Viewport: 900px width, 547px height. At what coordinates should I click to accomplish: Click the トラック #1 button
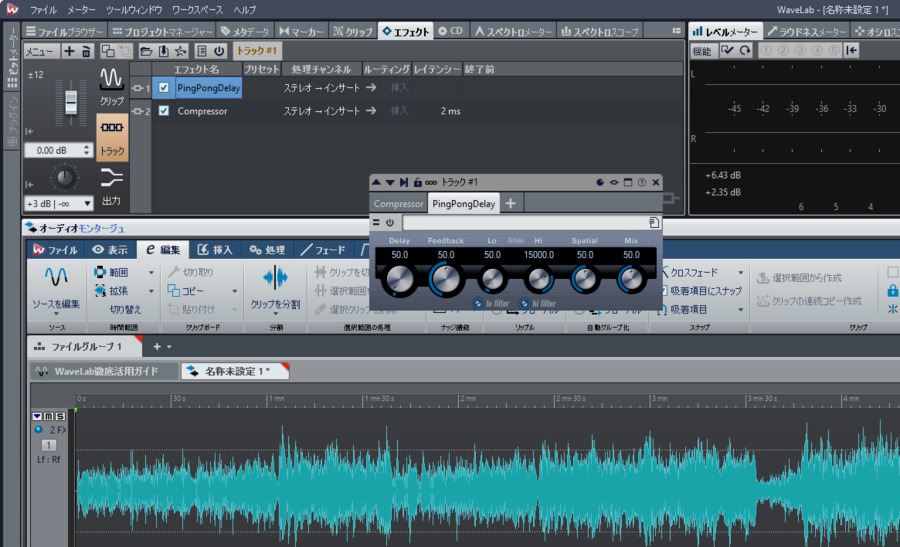click(257, 51)
